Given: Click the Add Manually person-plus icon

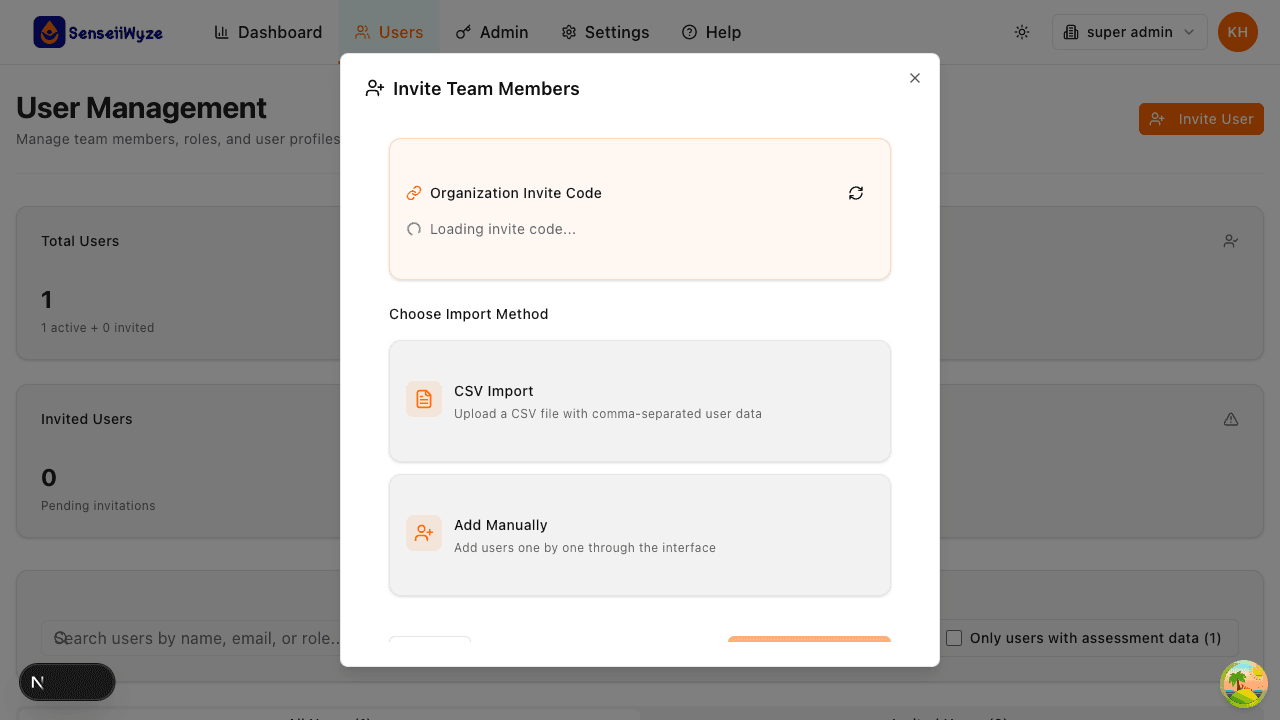Looking at the screenshot, I should click(423, 533).
